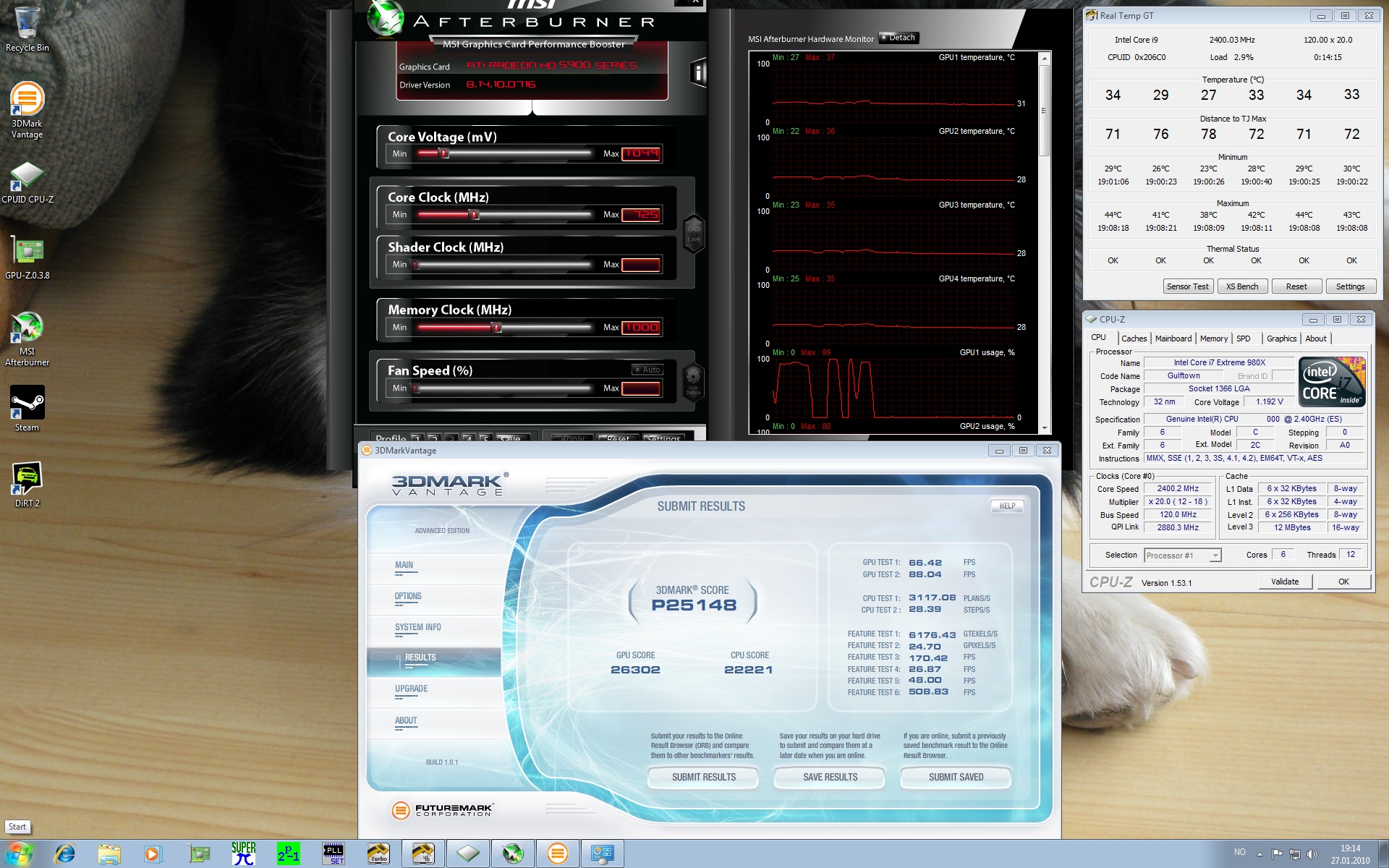Click Sensor Test in Real Temp

tap(1187, 286)
